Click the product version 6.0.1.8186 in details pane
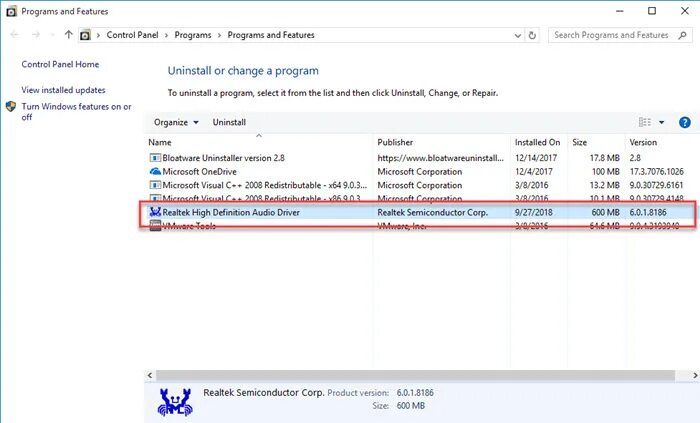700x423 pixels. tap(415, 393)
